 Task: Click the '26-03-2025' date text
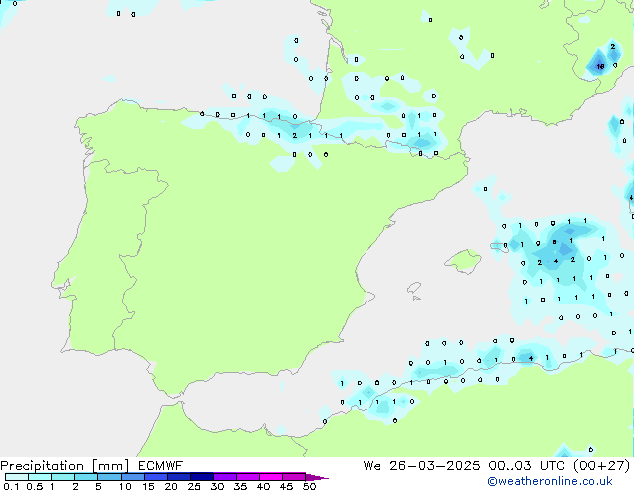pos(435,466)
